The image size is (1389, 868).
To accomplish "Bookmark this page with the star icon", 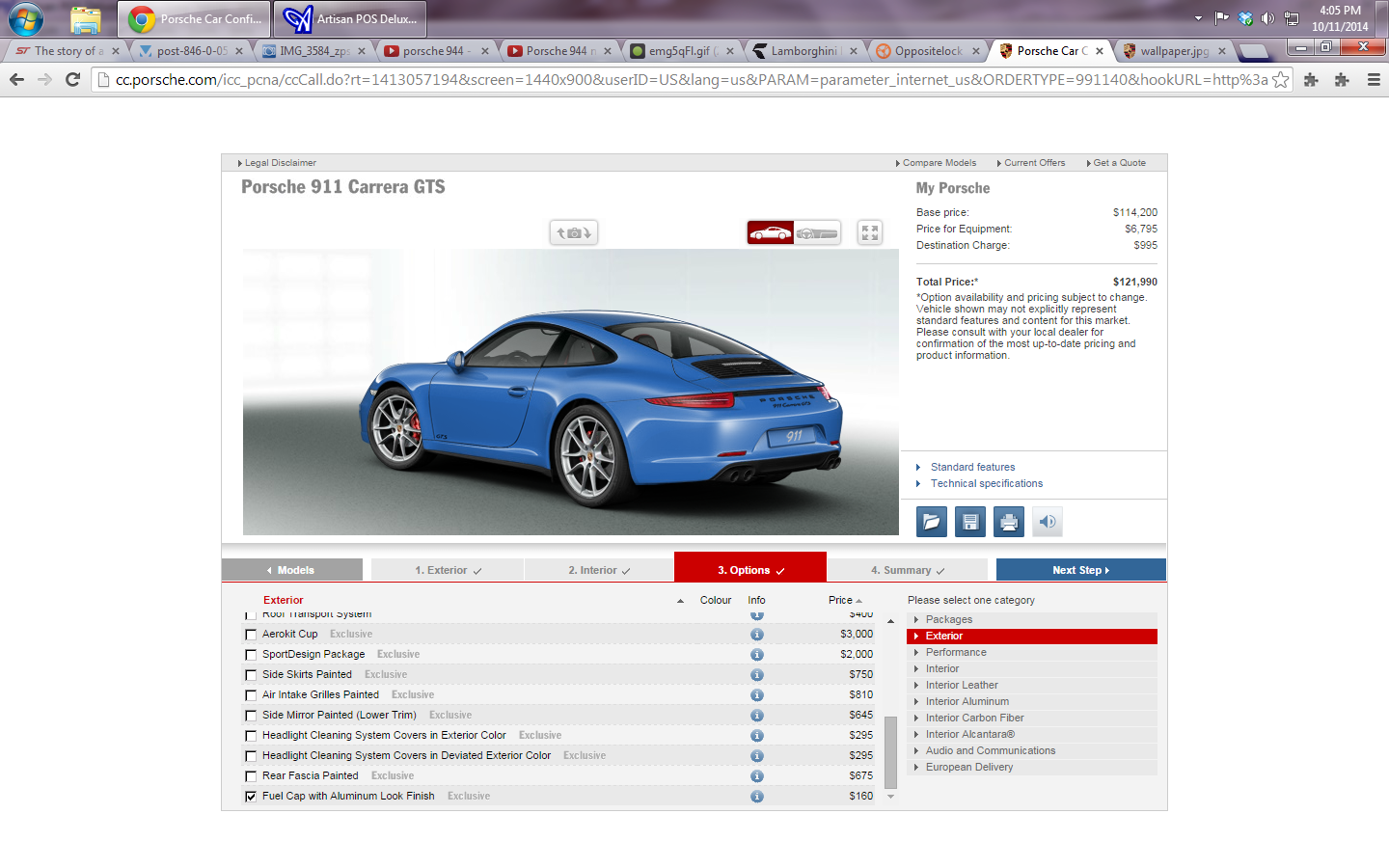I will pyautogui.click(x=1280, y=80).
